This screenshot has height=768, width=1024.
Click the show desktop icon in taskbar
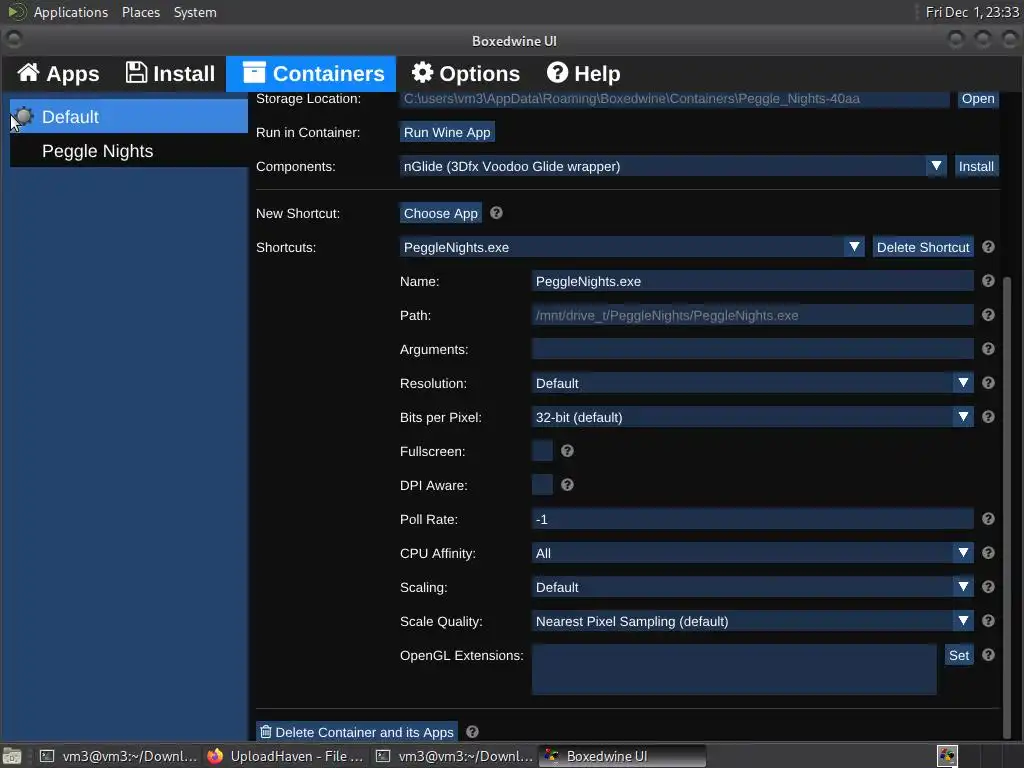coord(12,756)
